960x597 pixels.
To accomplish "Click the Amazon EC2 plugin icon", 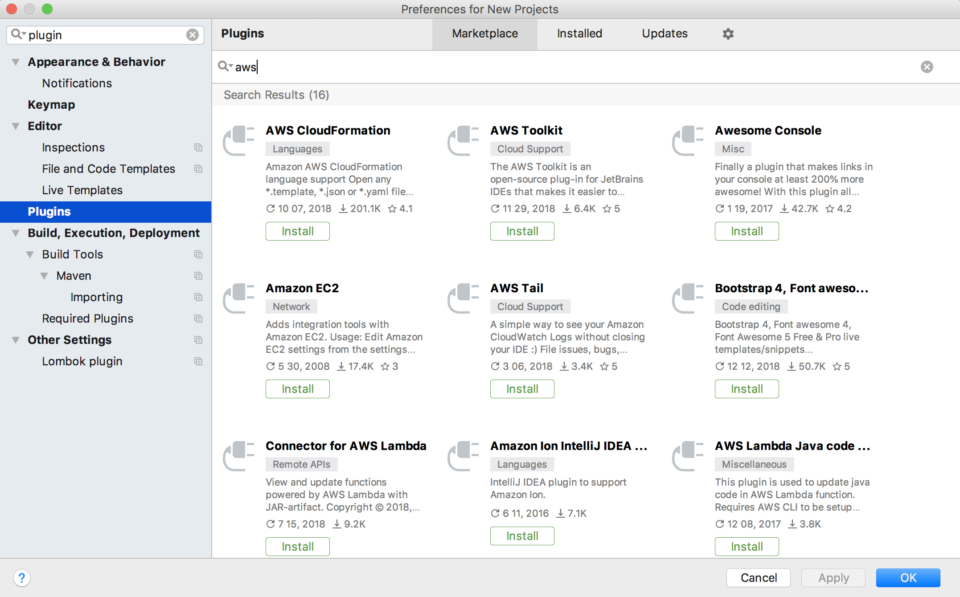I will coord(239,298).
